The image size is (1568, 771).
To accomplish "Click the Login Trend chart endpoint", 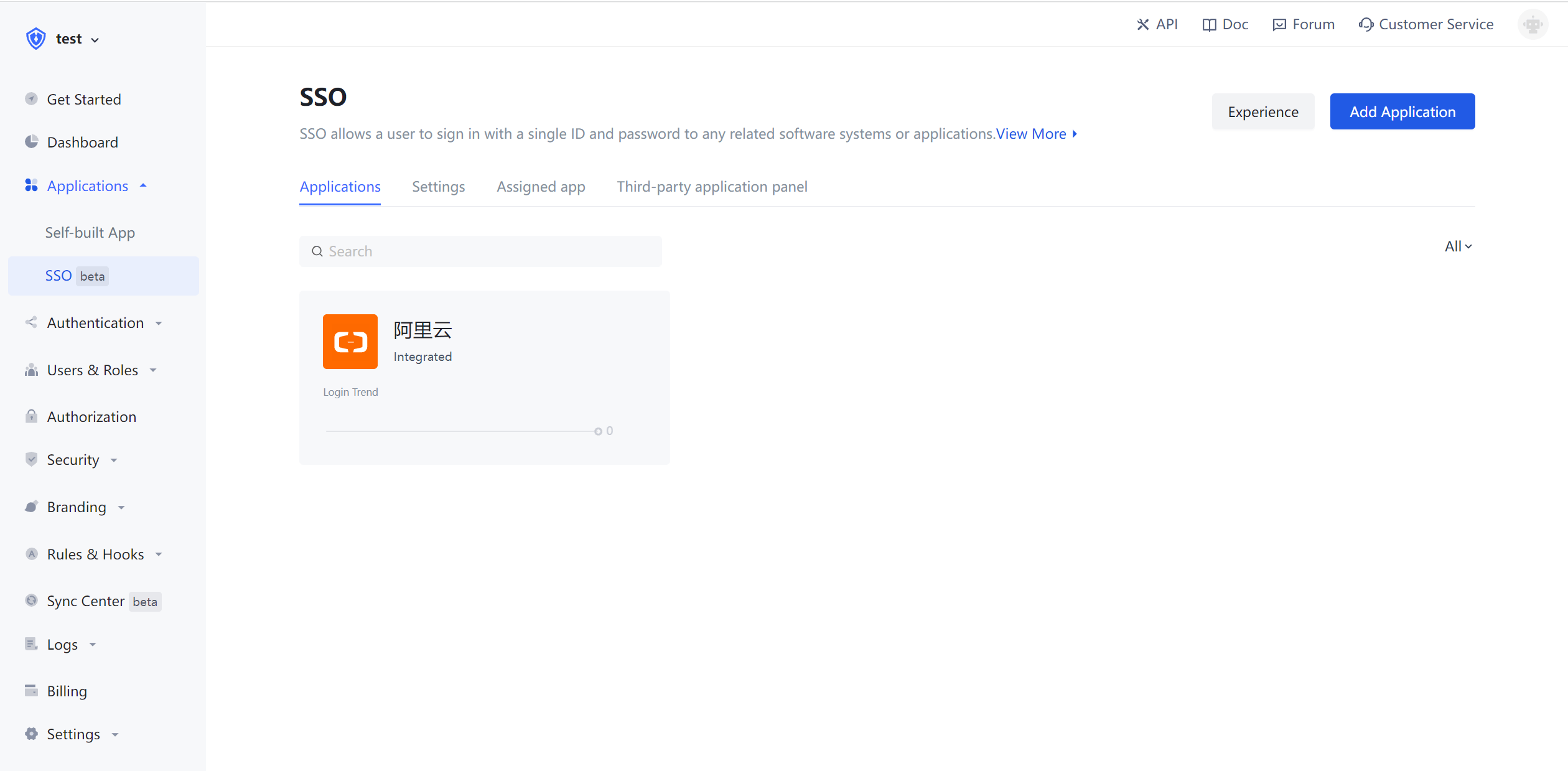I will 598,431.
